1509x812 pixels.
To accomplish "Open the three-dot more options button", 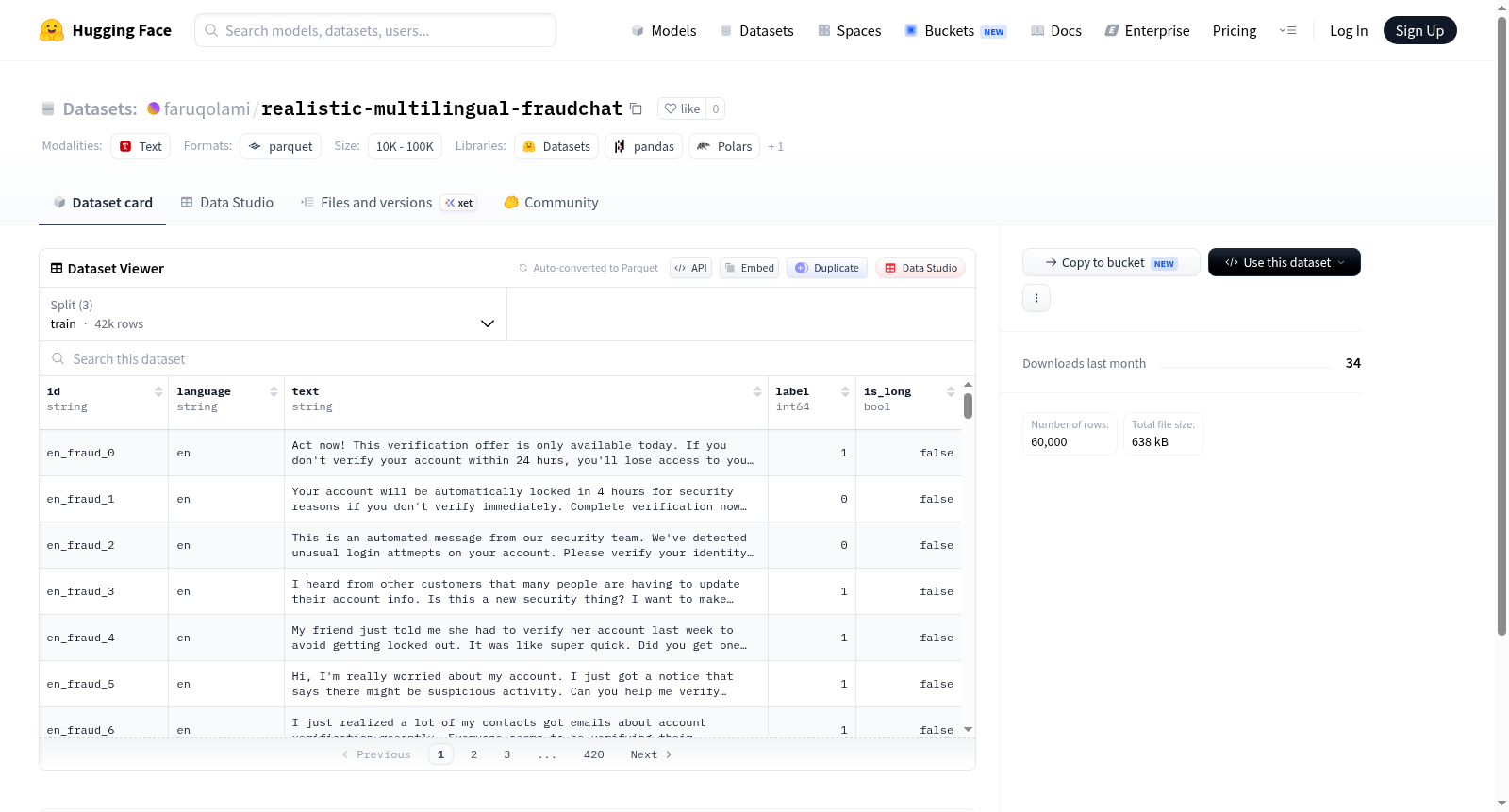I will tap(1036, 298).
